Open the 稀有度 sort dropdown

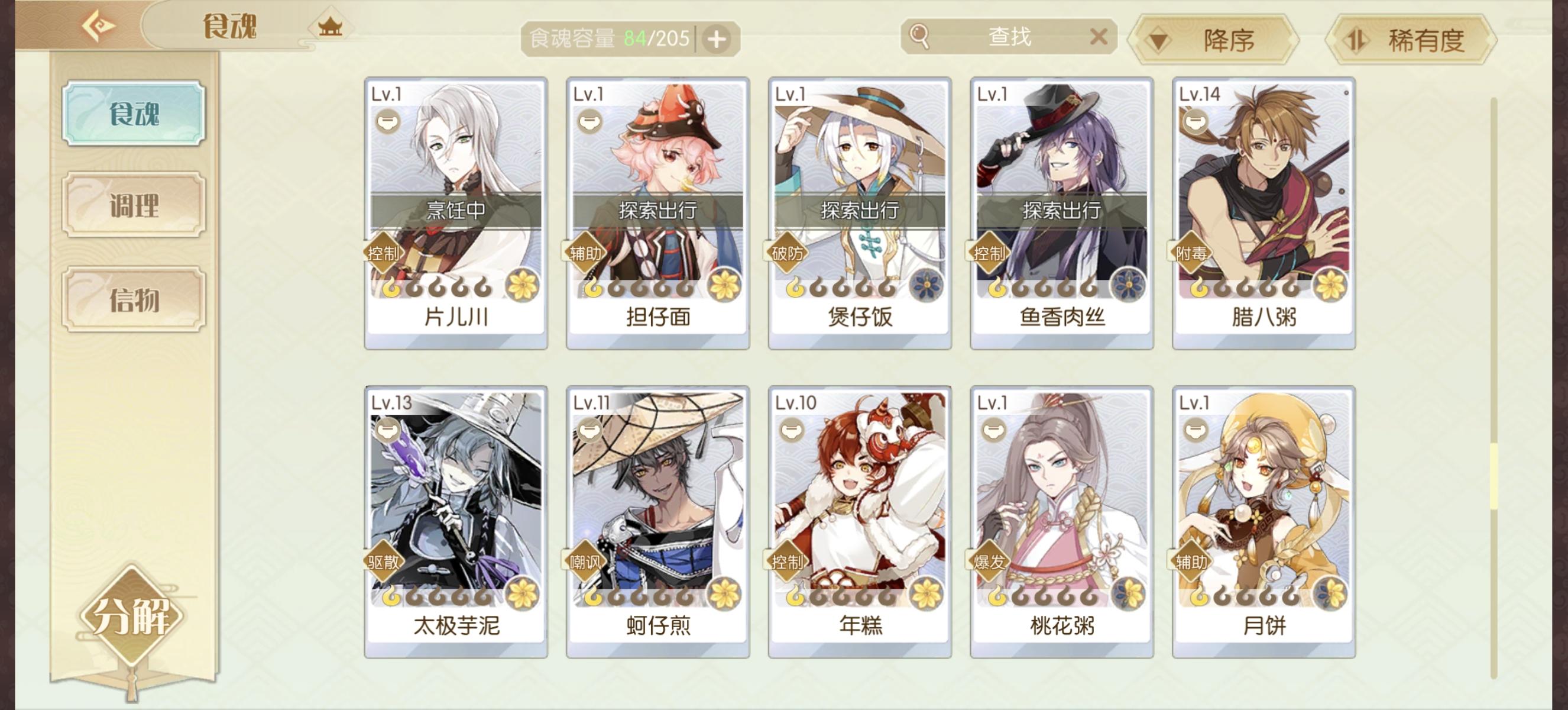pyautogui.click(x=1410, y=40)
